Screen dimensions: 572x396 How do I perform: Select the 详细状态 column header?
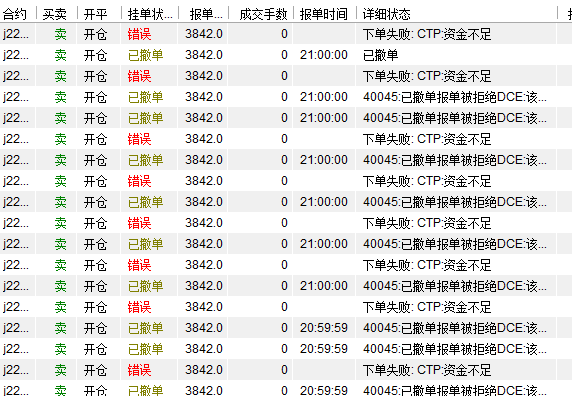(387, 14)
